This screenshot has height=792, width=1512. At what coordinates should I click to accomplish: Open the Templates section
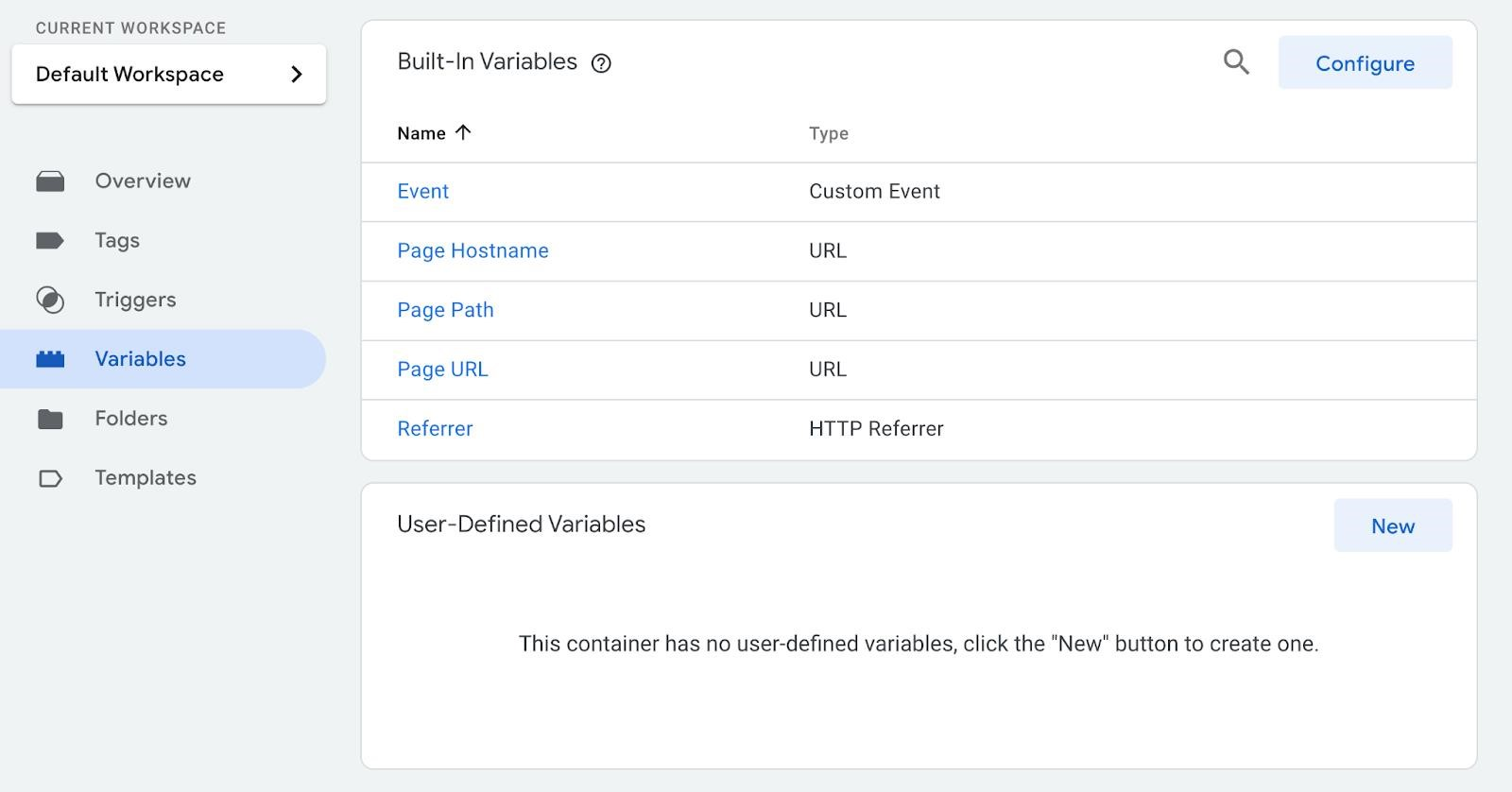coord(146,478)
